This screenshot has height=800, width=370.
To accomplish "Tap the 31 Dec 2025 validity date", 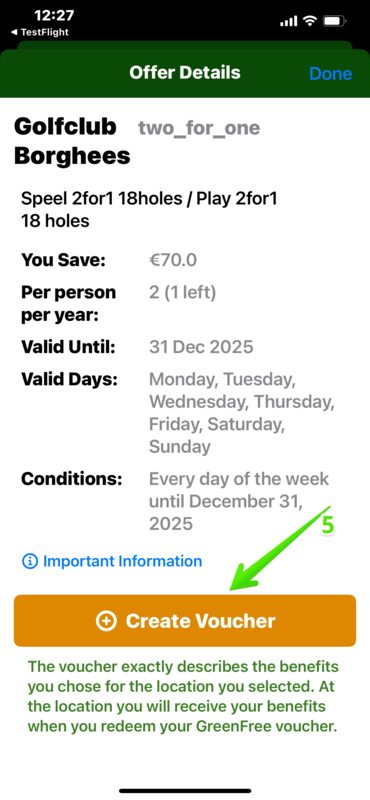I will (201, 347).
